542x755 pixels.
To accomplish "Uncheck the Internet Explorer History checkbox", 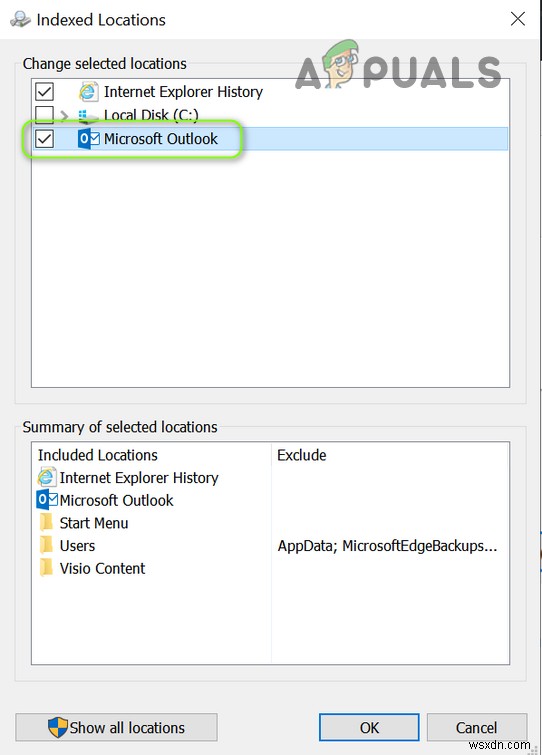I will (44, 91).
